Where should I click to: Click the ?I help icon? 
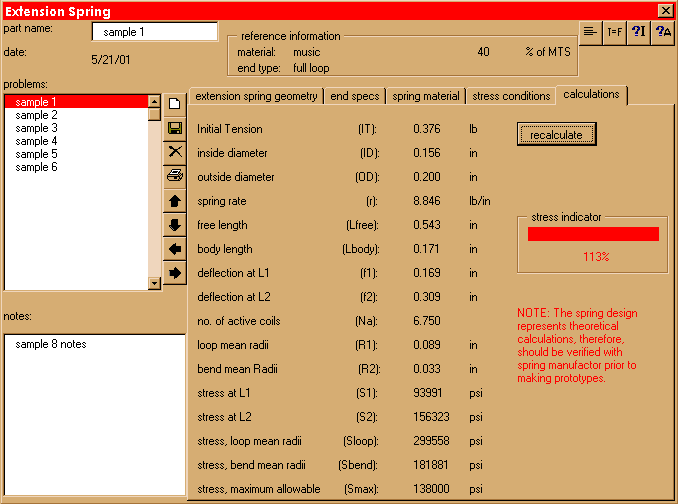[639, 32]
